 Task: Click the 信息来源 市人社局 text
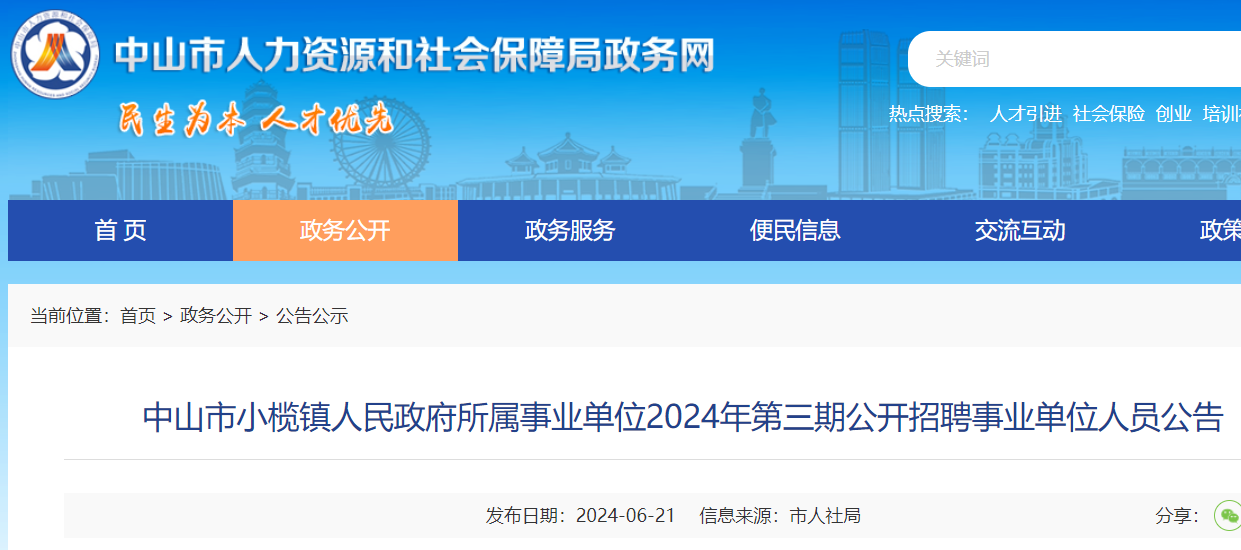pyautogui.click(x=780, y=516)
